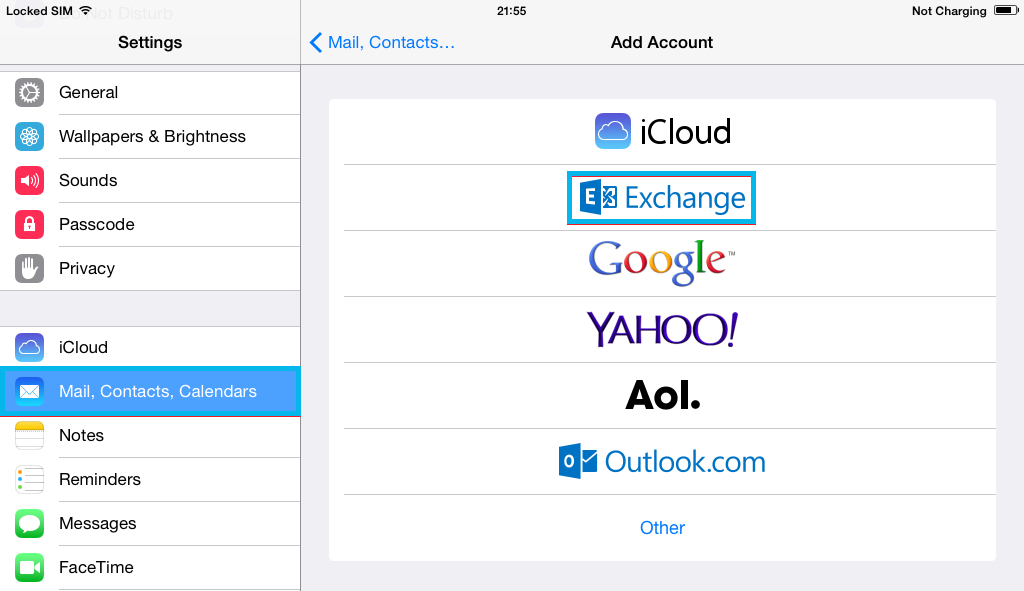
Task: Select Other account type
Action: point(662,527)
